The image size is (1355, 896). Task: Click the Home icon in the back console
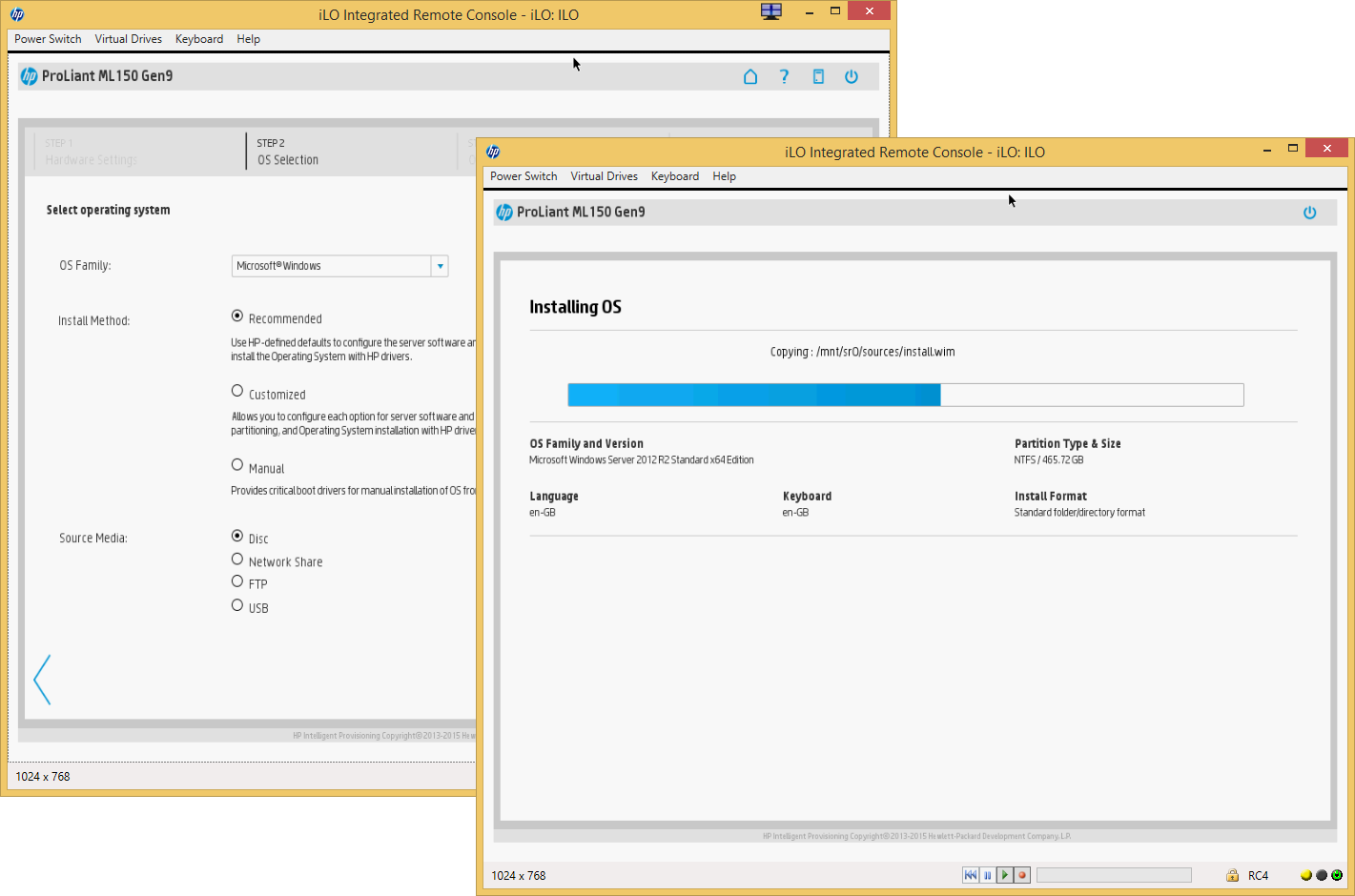pos(750,76)
